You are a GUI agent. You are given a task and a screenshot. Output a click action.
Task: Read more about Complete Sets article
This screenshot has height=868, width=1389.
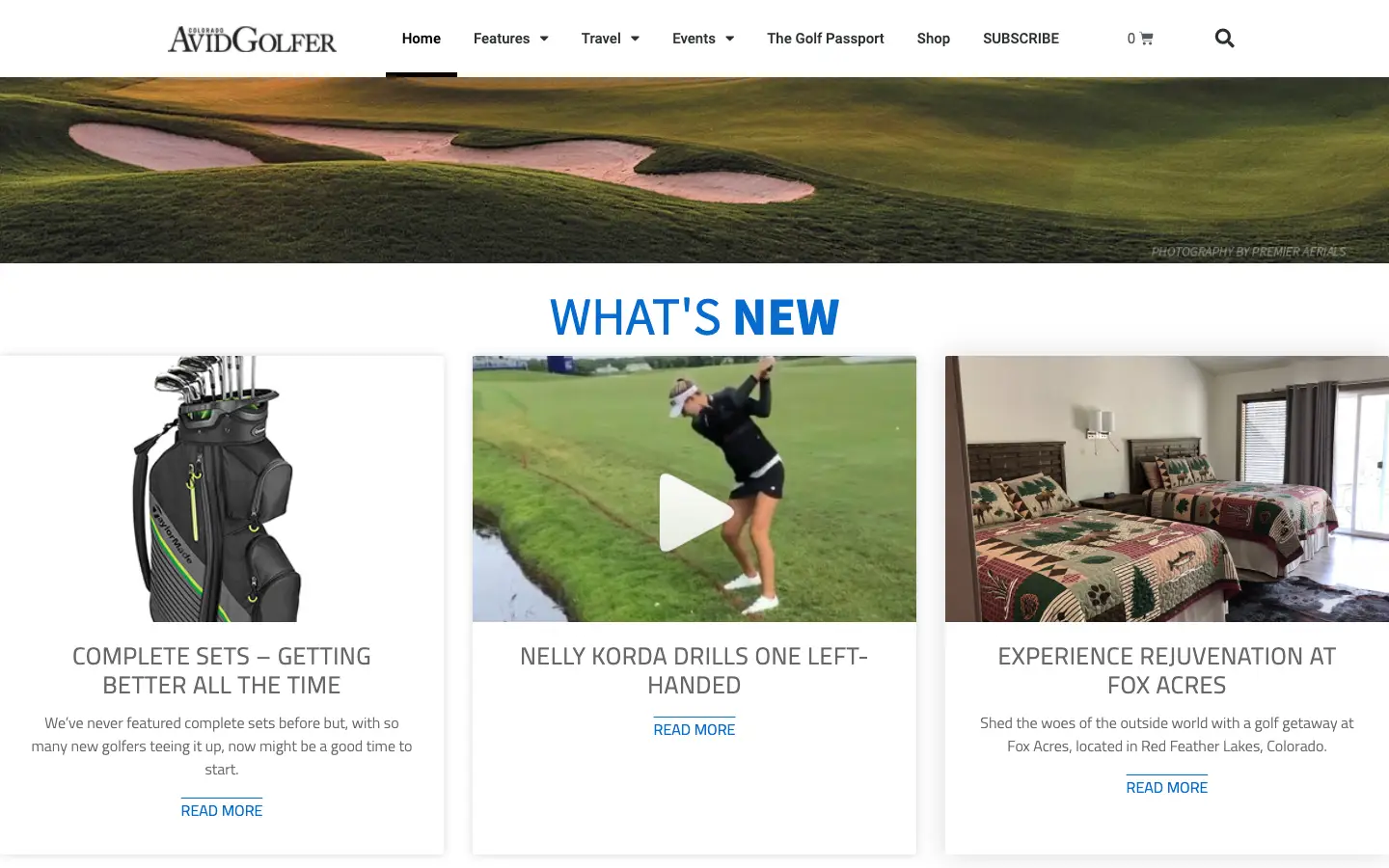point(222,810)
